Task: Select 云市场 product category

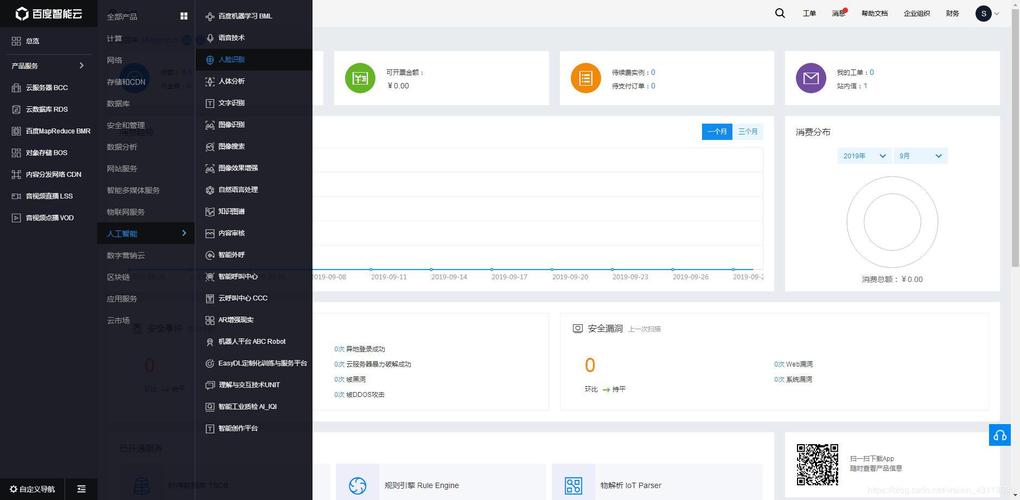Action: coord(118,321)
